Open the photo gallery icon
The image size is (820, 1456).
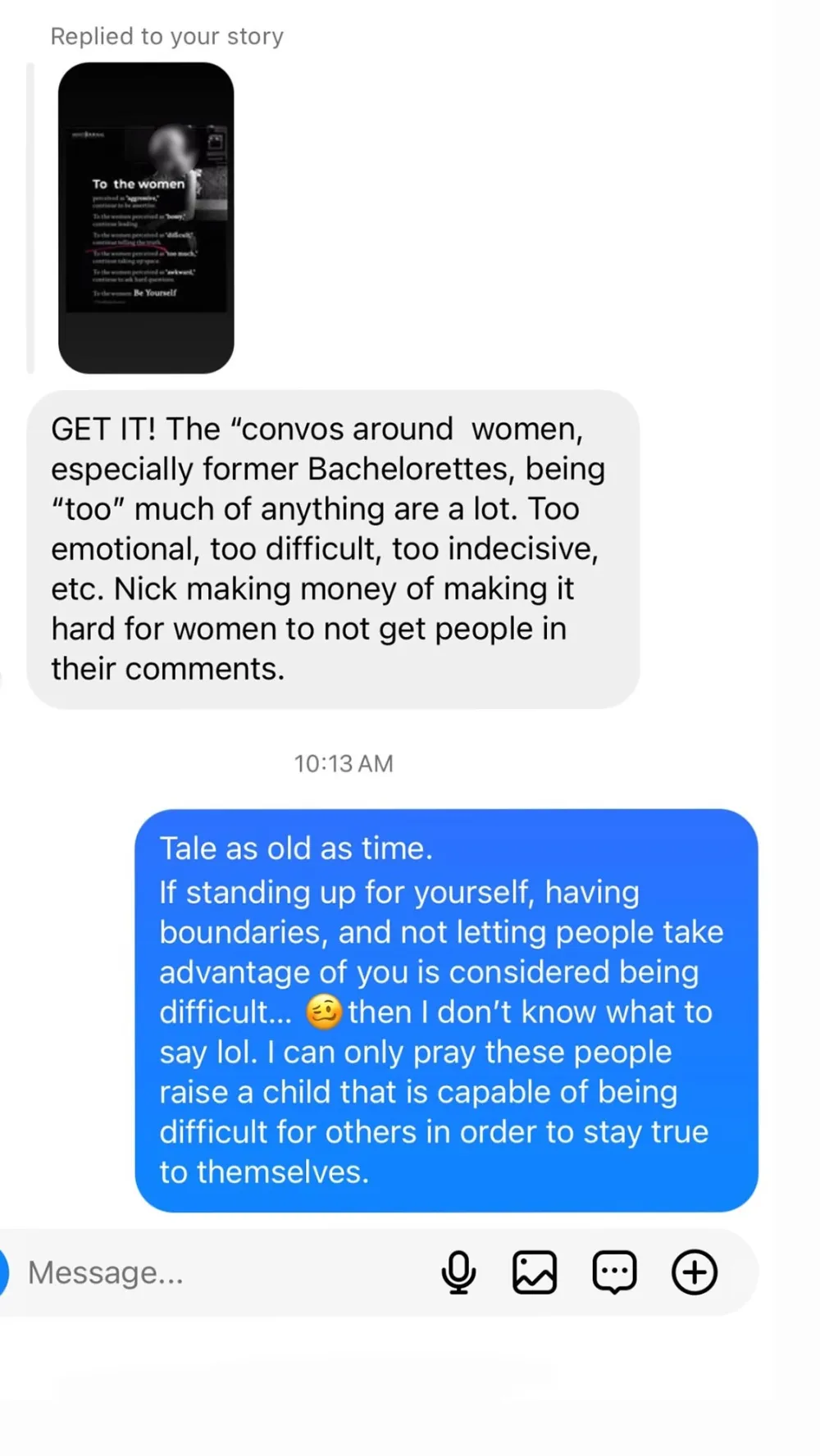click(x=535, y=1272)
